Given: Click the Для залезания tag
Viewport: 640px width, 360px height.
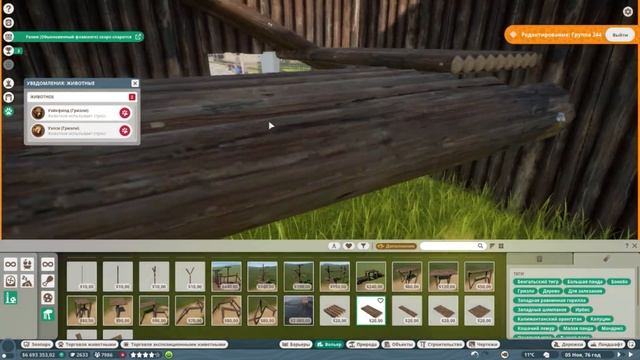Looking at the screenshot, I should click(585, 291).
